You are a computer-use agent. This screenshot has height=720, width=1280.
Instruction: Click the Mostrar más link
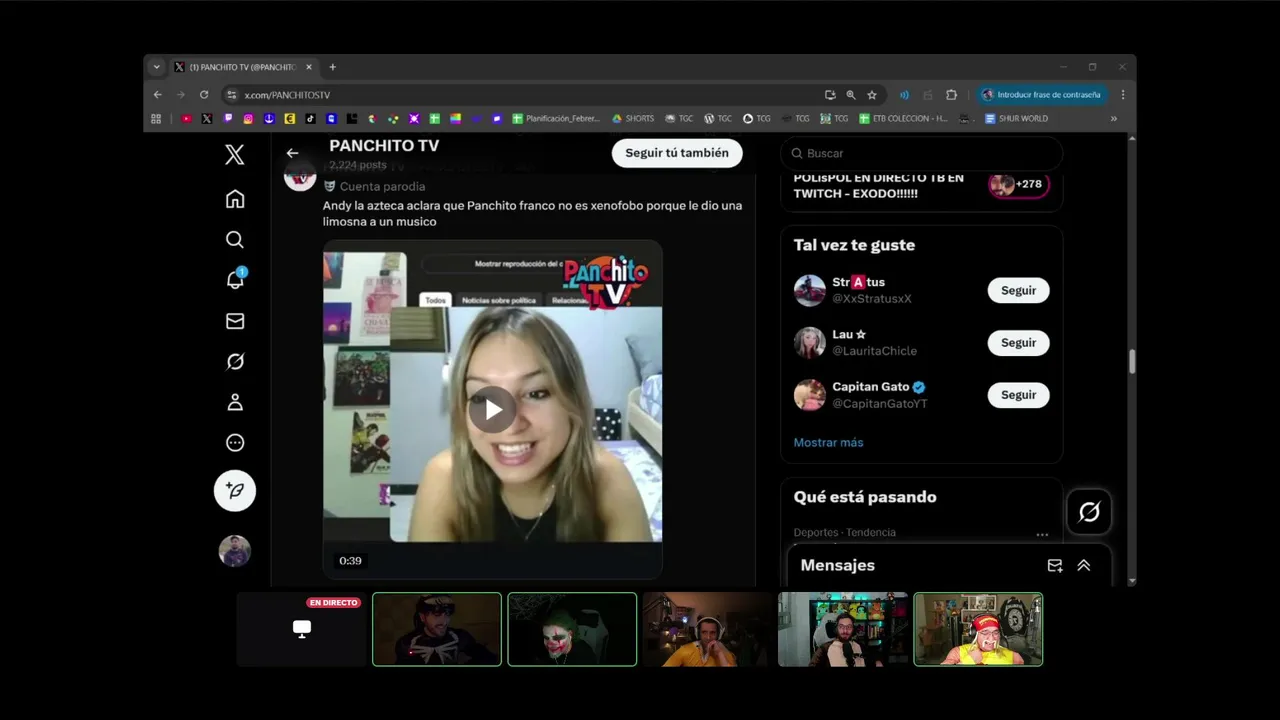click(828, 442)
